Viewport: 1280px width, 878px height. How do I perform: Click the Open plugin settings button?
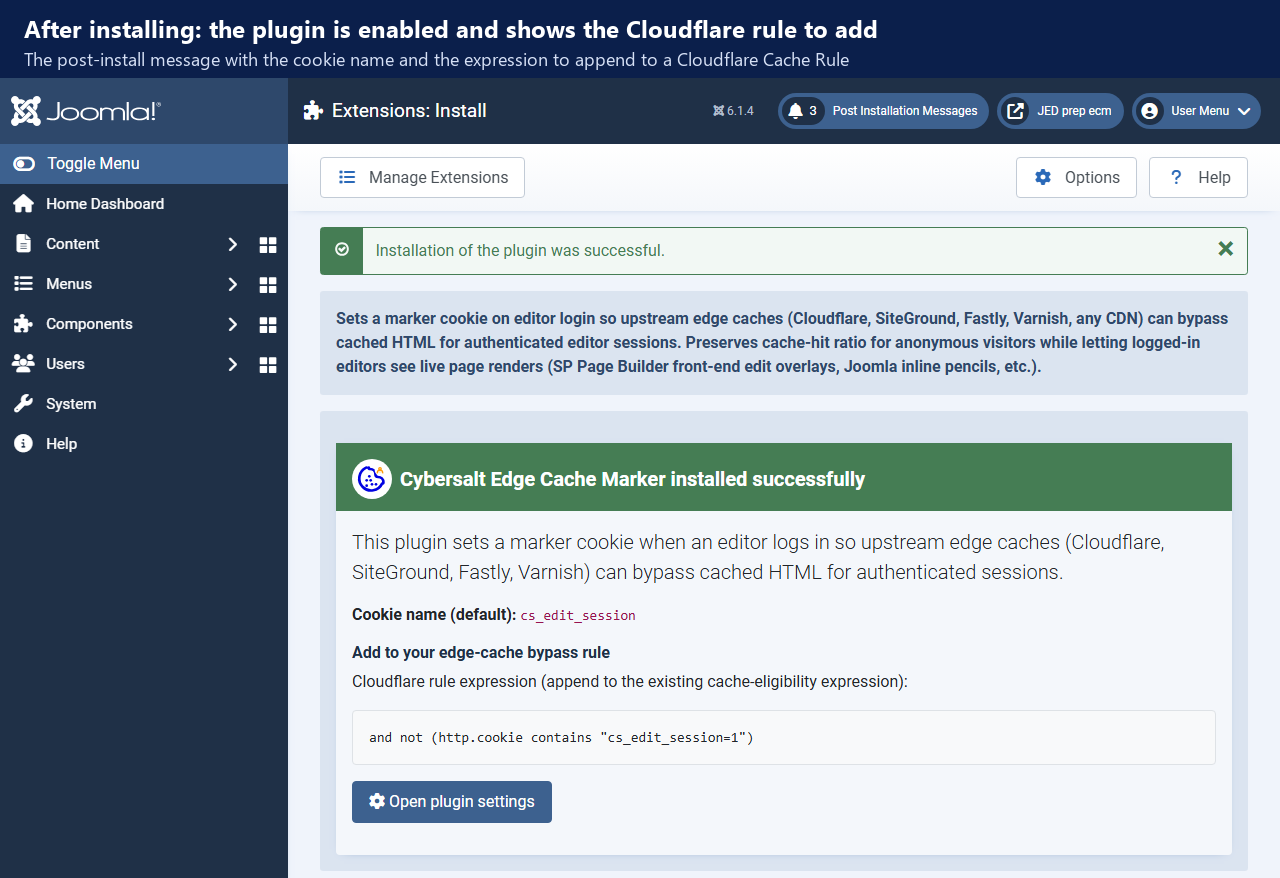(452, 802)
